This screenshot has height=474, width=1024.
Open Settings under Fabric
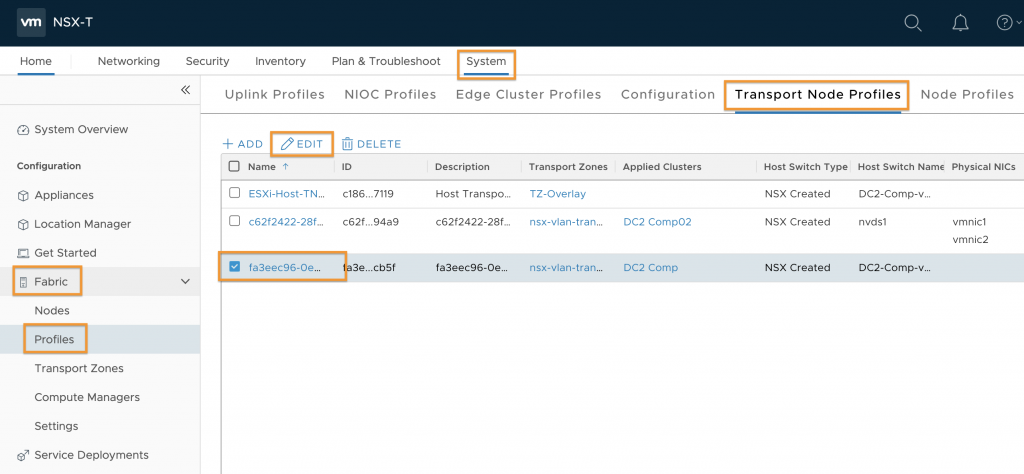(x=56, y=426)
